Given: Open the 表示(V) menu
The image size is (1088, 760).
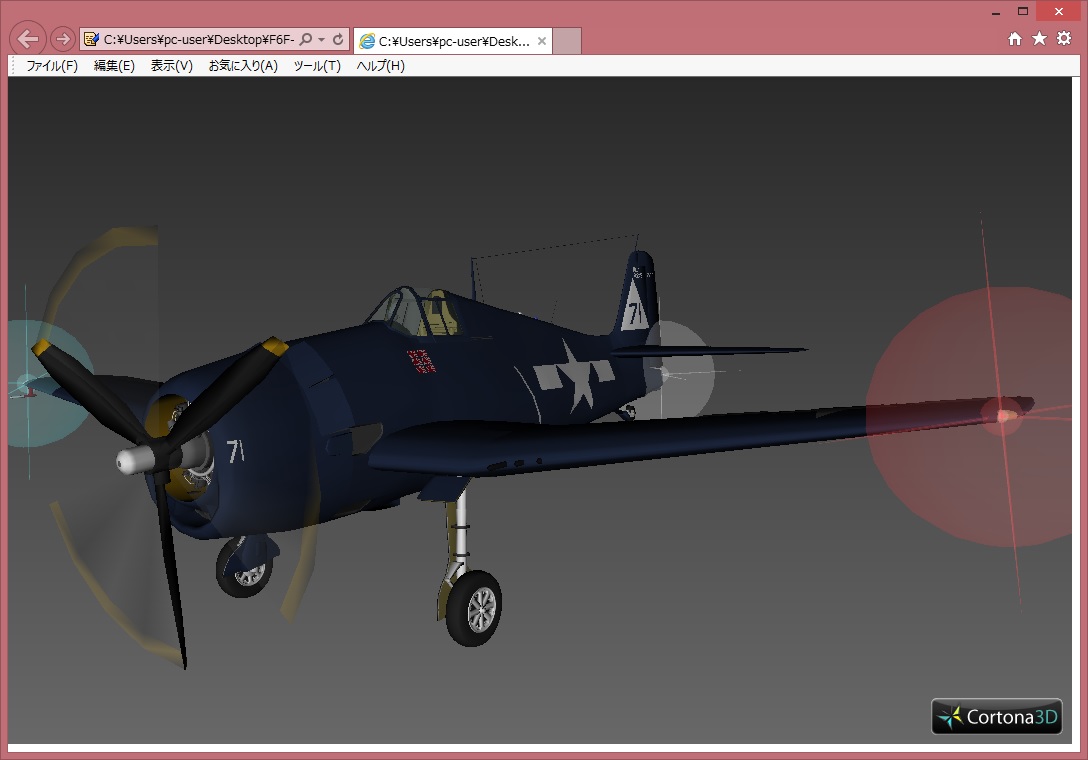Looking at the screenshot, I should click(x=171, y=66).
